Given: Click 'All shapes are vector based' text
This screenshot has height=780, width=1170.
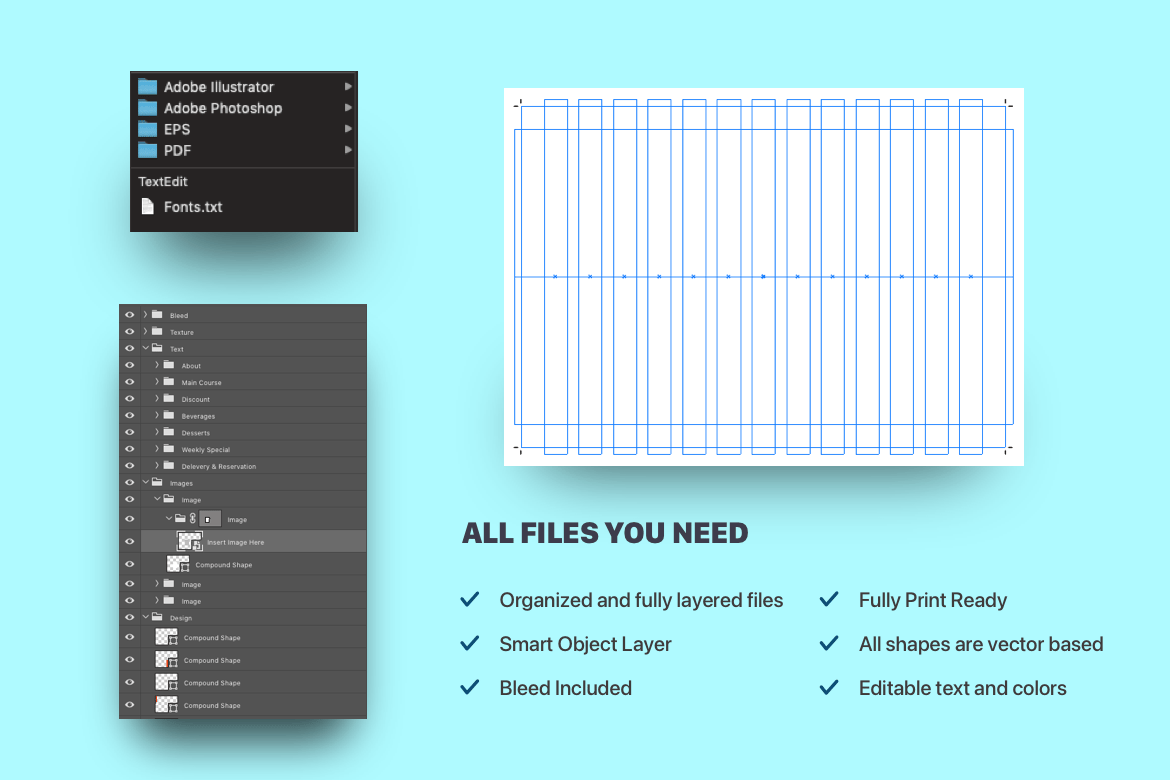Looking at the screenshot, I should coord(981,644).
